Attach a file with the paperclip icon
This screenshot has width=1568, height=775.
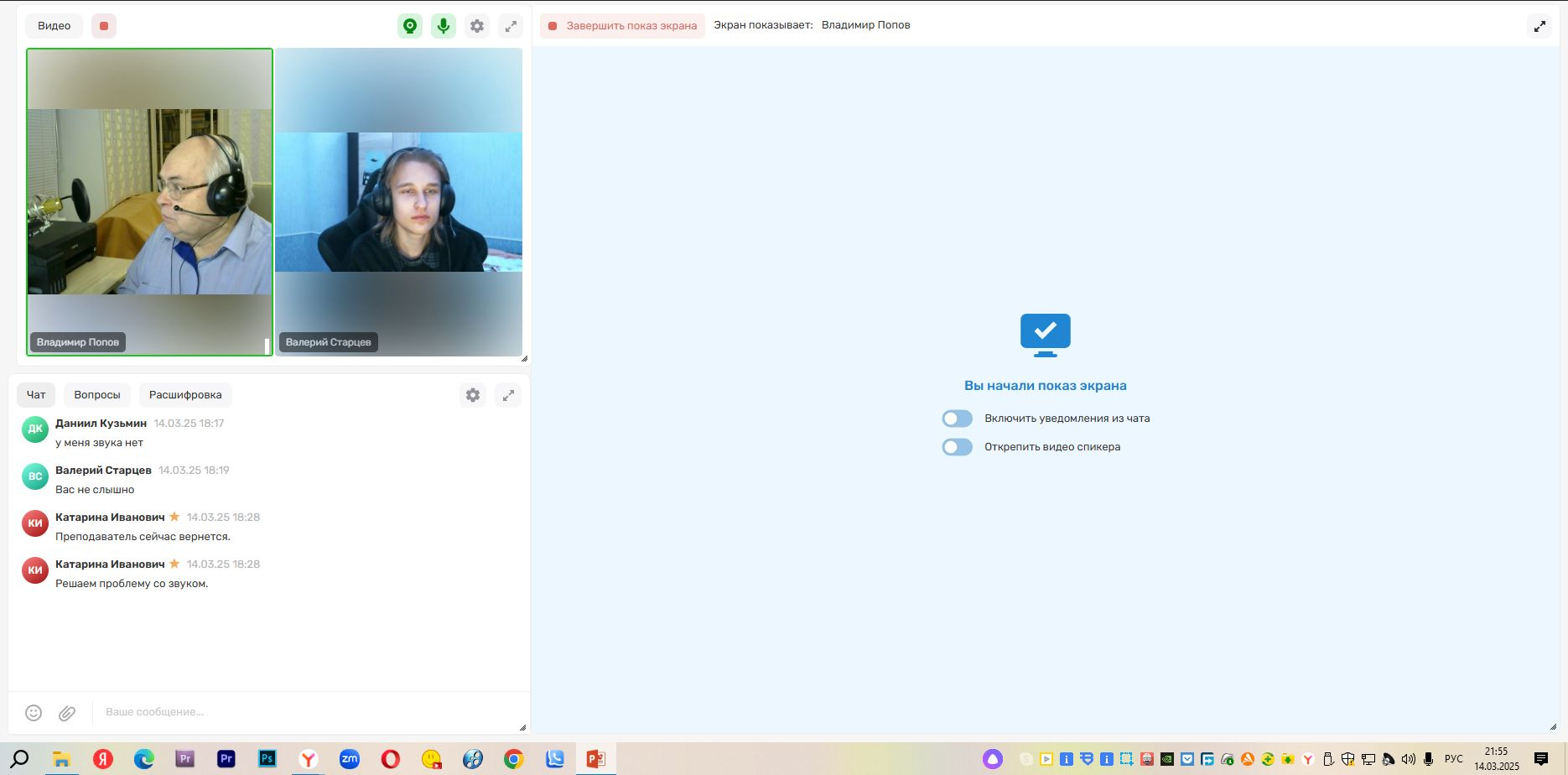(x=67, y=712)
